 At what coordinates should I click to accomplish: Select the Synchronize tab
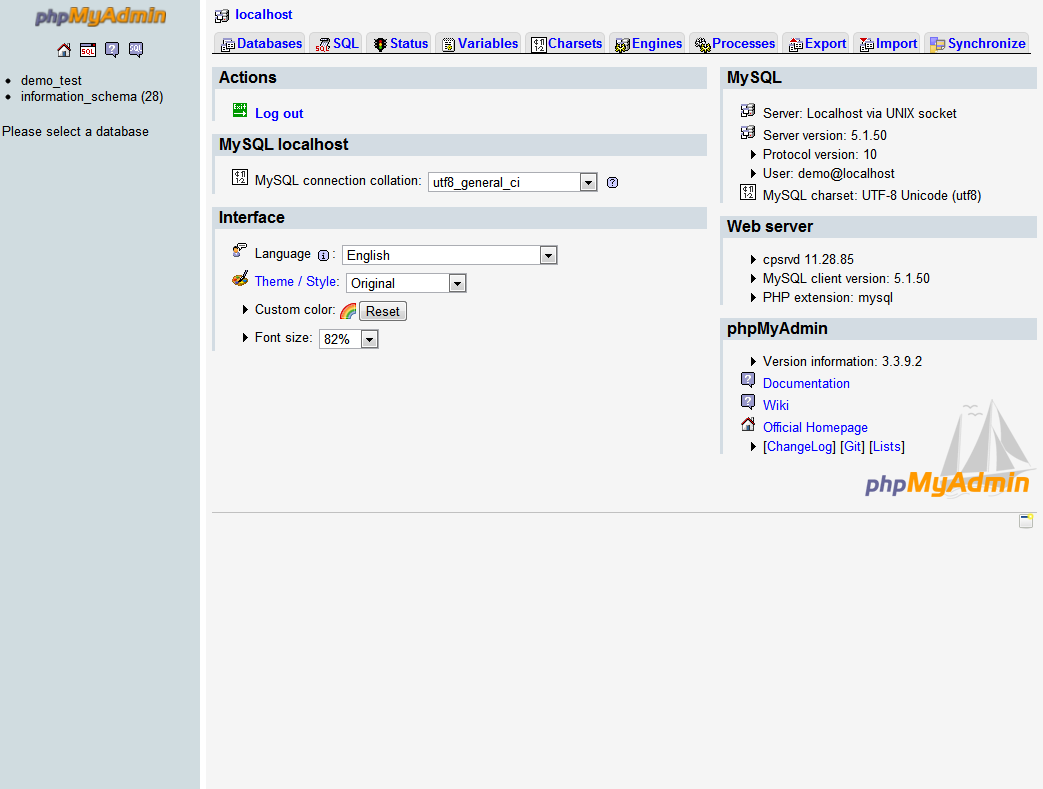coord(977,44)
